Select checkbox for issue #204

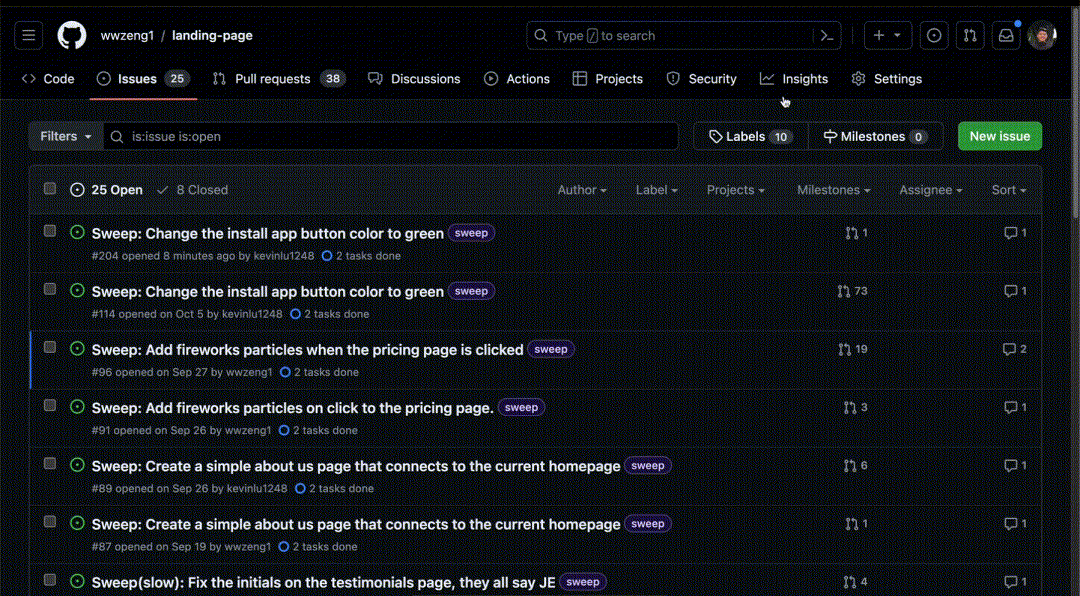pos(50,231)
